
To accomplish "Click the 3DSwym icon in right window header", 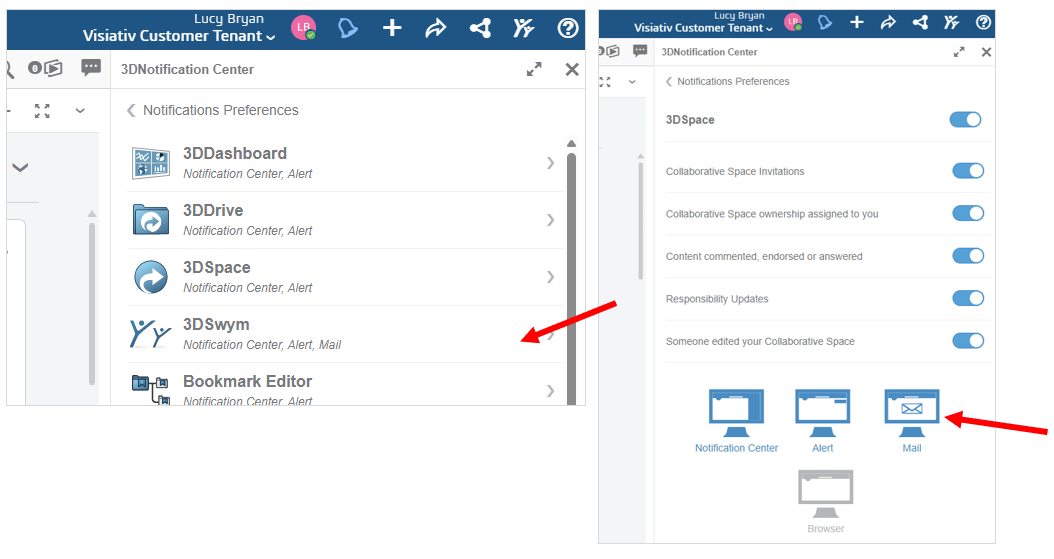I will 951,22.
